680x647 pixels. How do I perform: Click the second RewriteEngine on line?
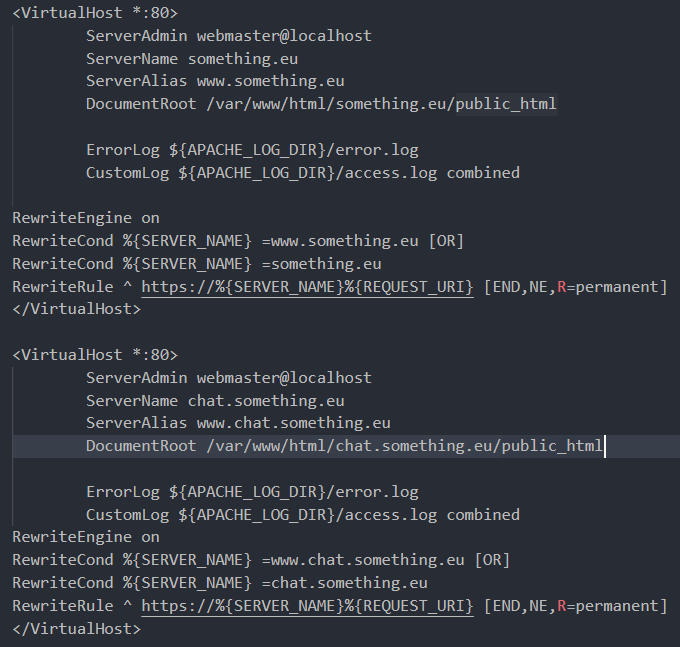coord(86,537)
